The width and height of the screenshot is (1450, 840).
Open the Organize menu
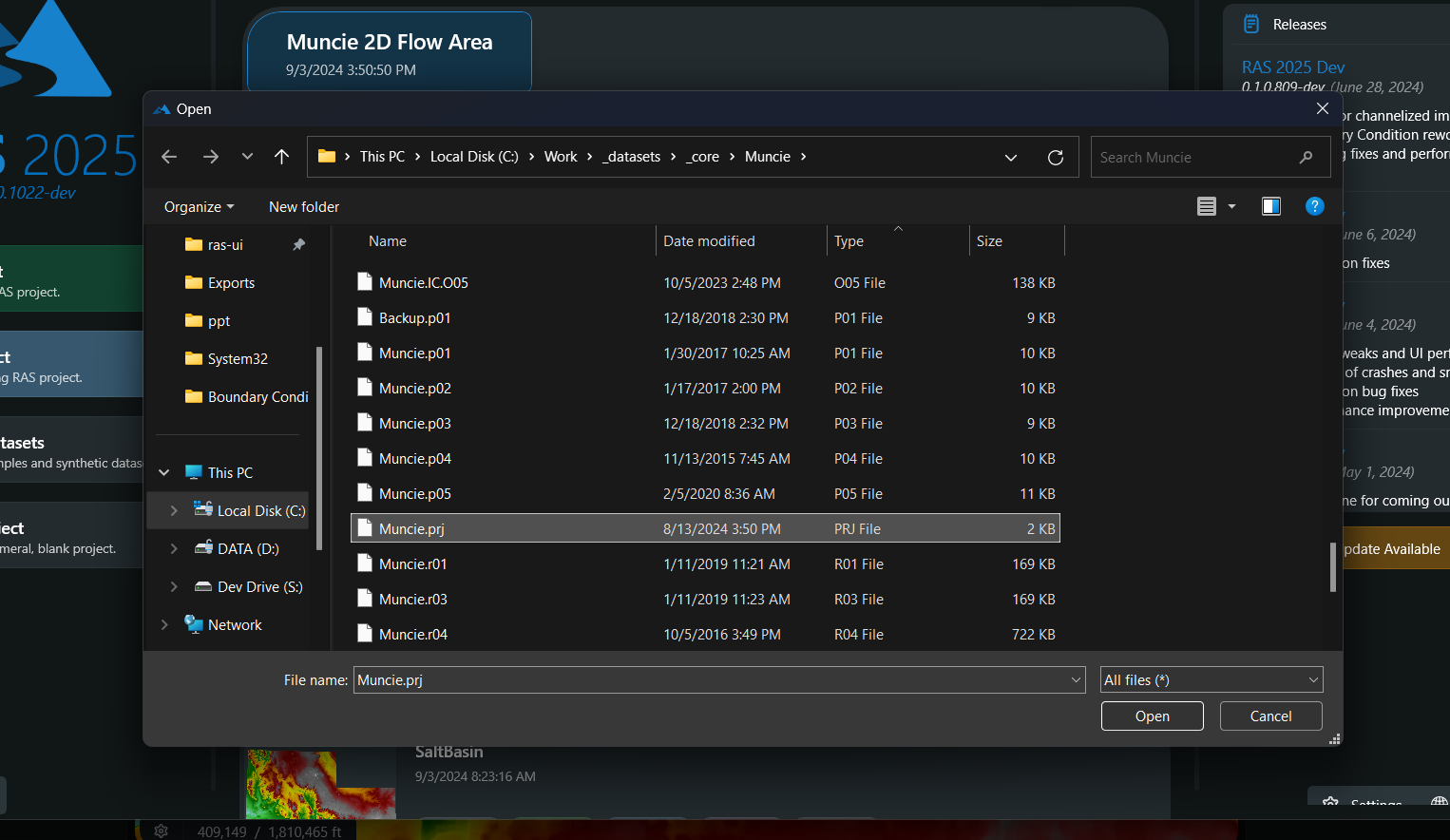(199, 207)
